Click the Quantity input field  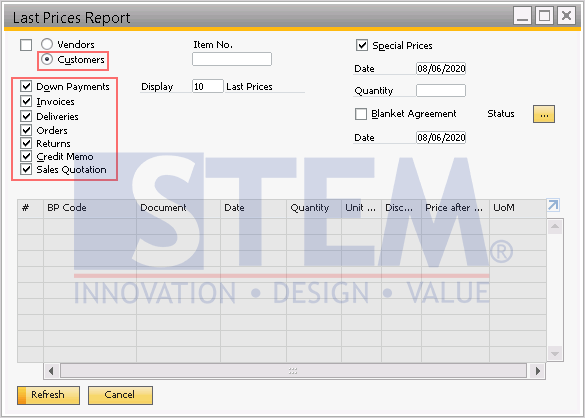[x=441, y=91]
